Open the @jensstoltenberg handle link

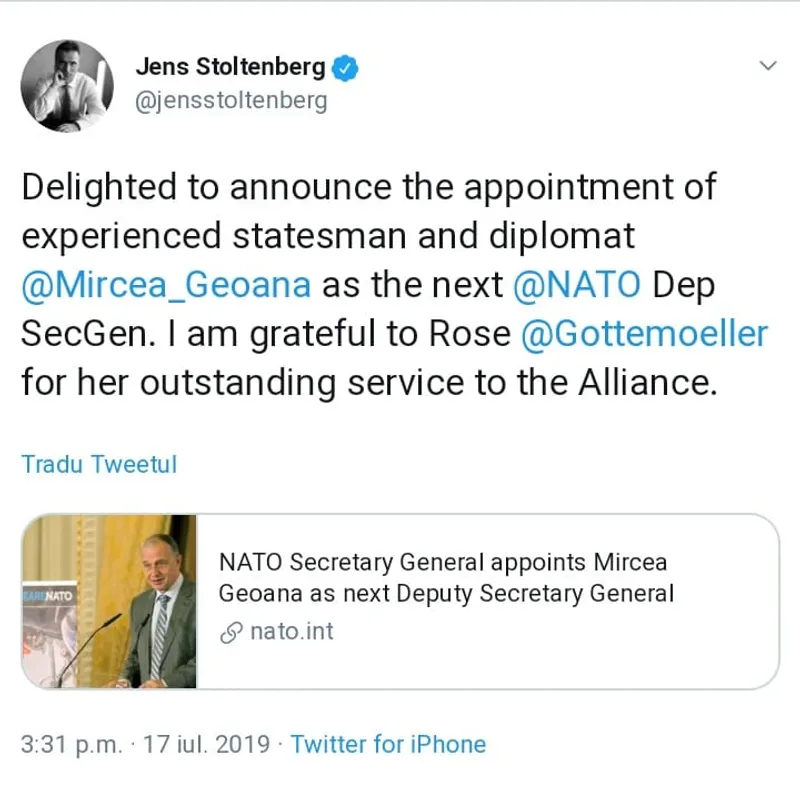coord(231,101)
